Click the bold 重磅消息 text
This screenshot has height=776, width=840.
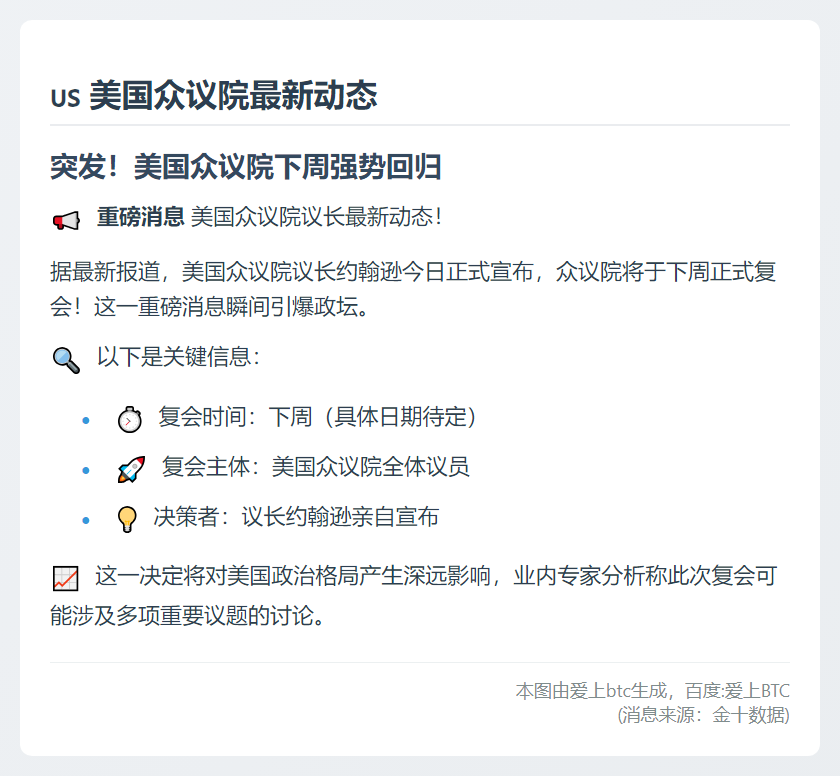pos(140,217)
